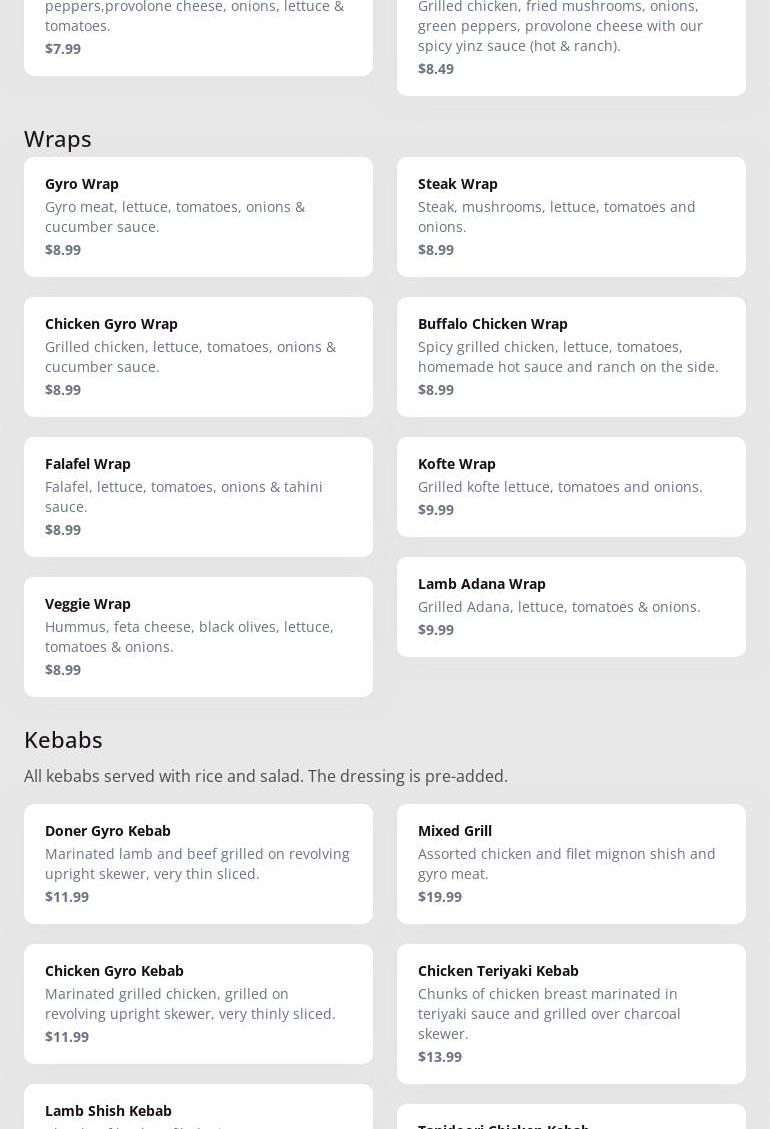Pick the Lamb Adana Wrap card

point(571,606)
